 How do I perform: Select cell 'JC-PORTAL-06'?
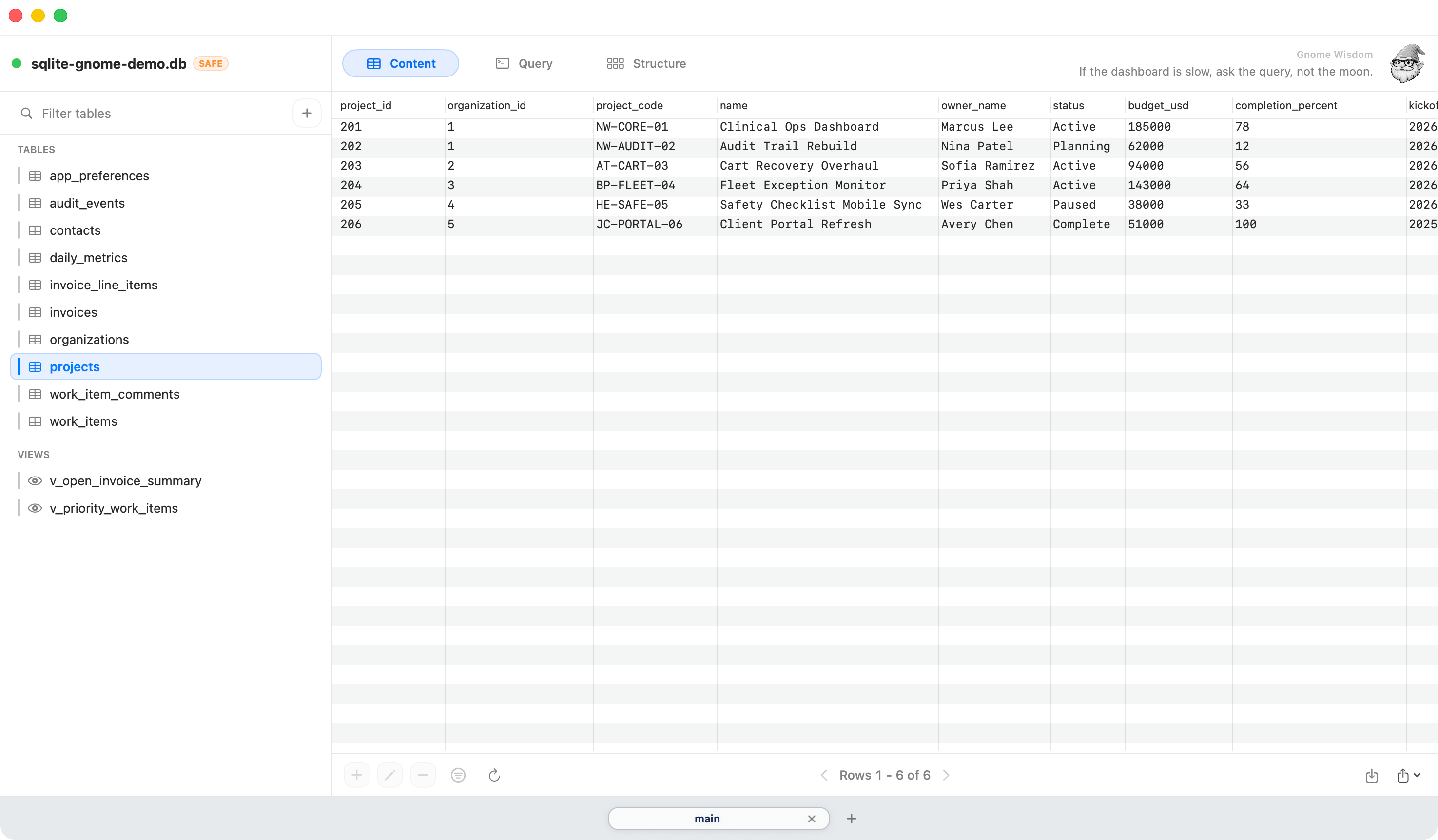(x=655, y=224)
